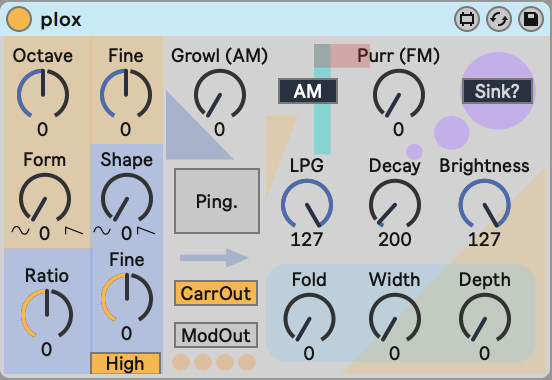
Task: Toggle the CarrOut output button
Action: click(x=216, y=293)
